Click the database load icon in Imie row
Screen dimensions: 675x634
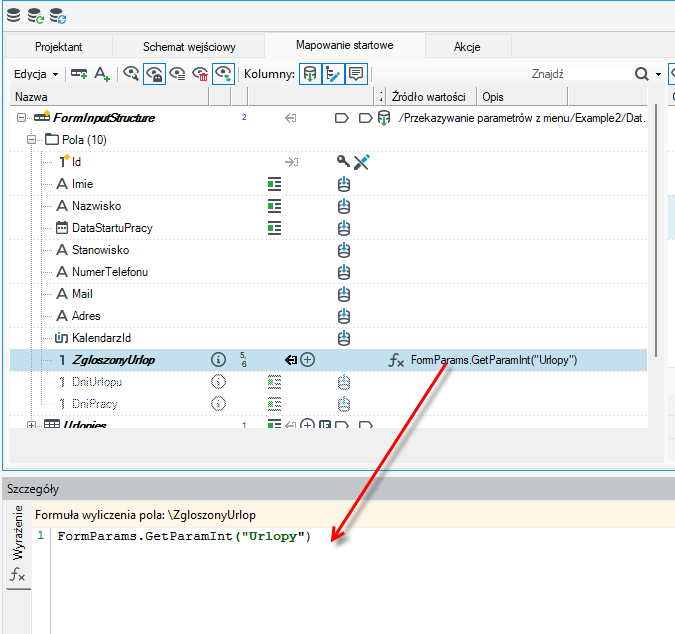click(344, 184)
